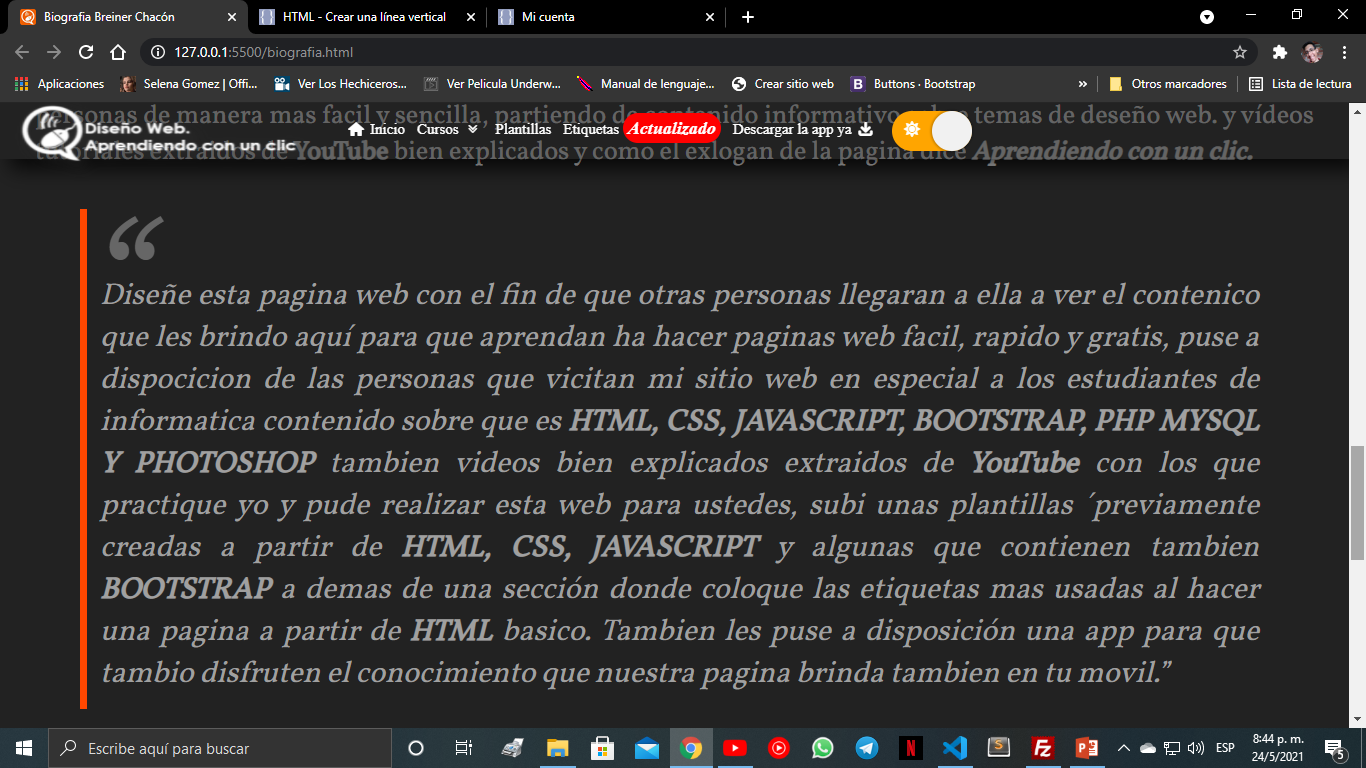Click the taskbar search box

click(x=220, y=748)
